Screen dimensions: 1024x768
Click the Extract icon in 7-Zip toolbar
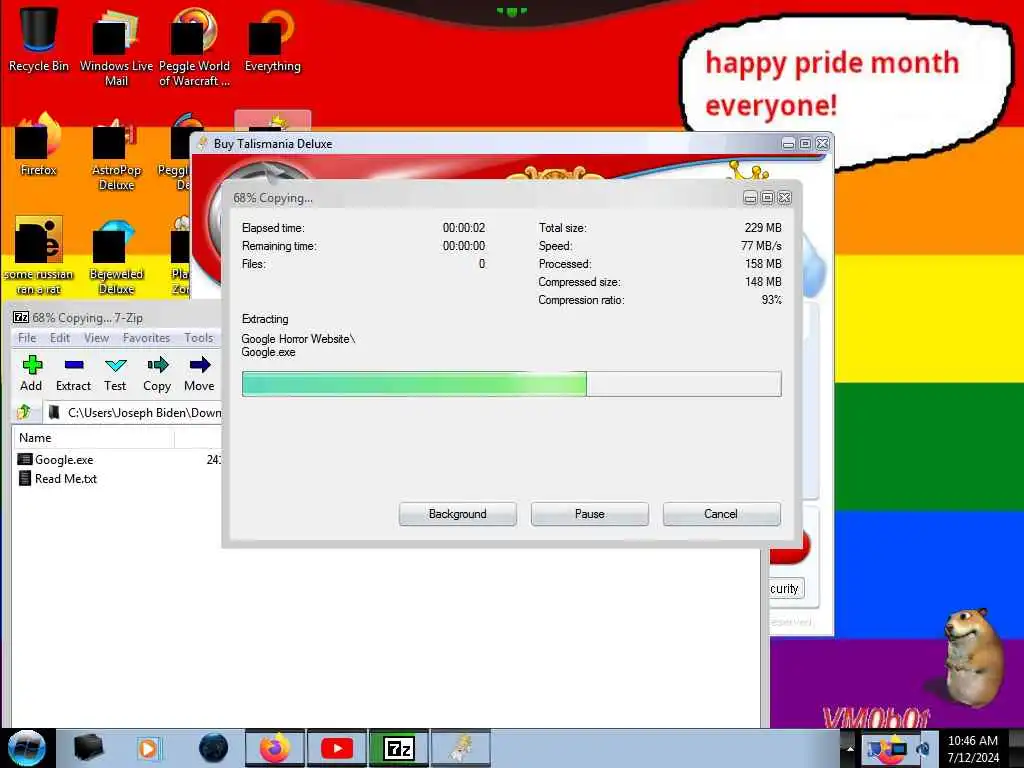pyautogui.click(x=73, y=374)
